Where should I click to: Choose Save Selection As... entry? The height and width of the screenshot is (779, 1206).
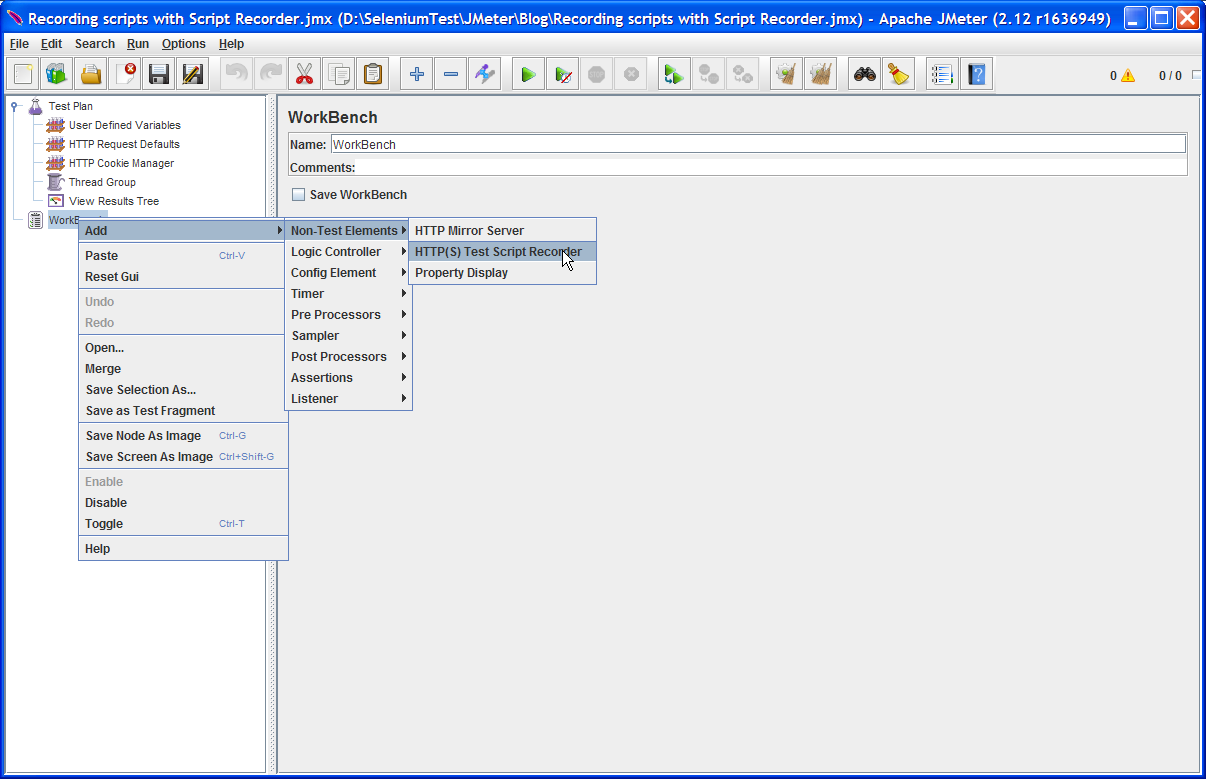point(183,389)
